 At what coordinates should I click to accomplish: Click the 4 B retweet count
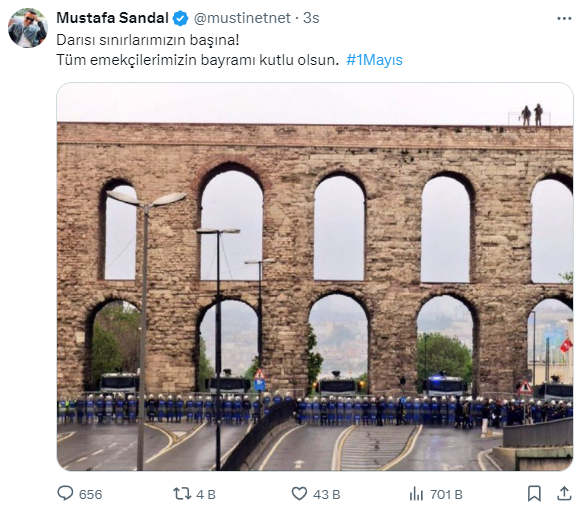(206, 495)
